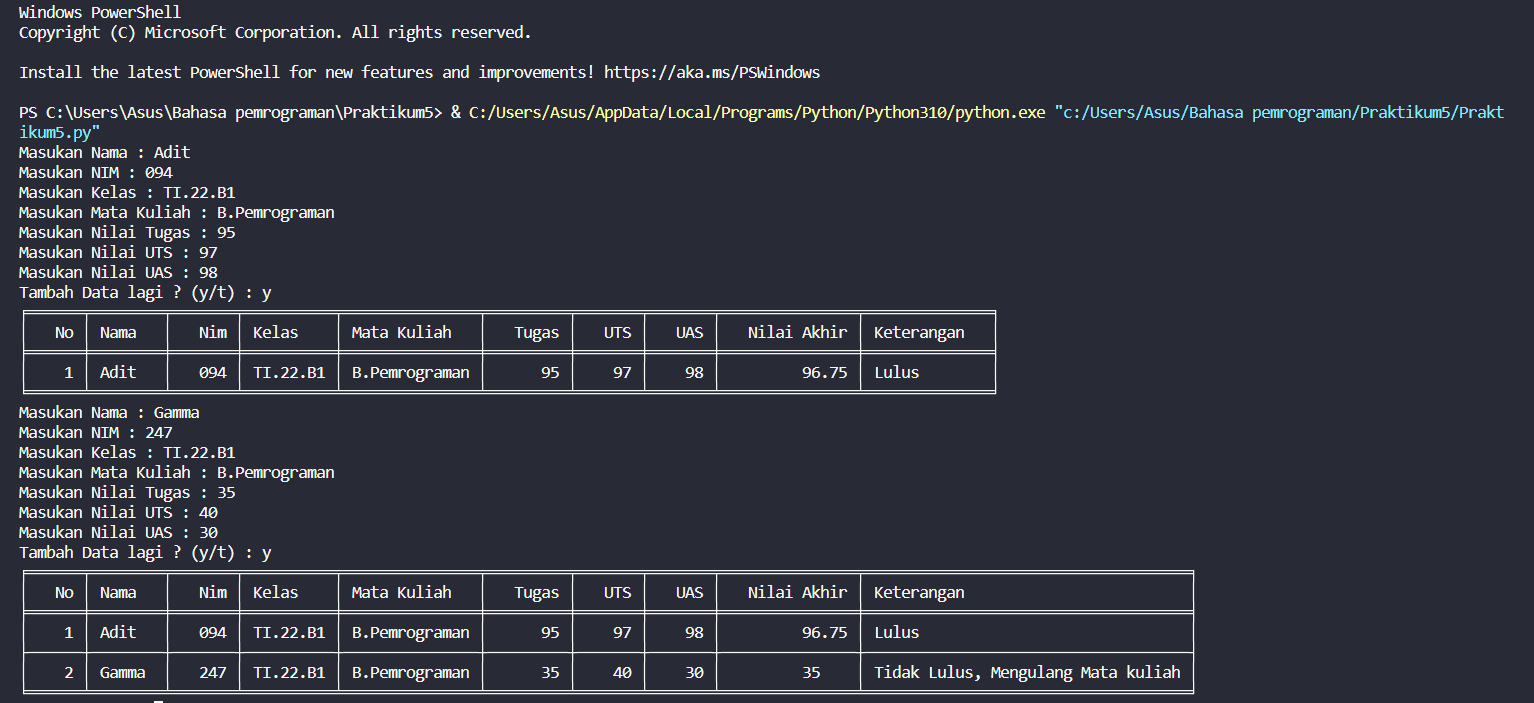Click the Lulus keterangan for Adit
Image resolution: width=1534 pixels, height=703 pixels.
click(895, 371)
